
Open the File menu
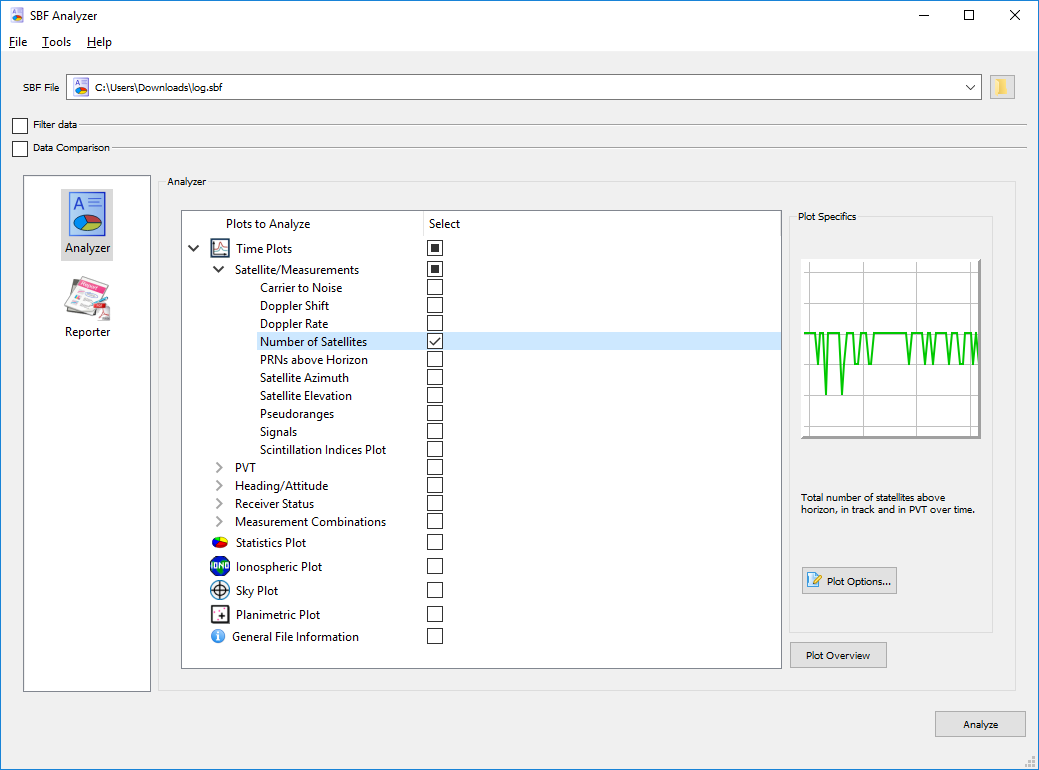(18, 42)
